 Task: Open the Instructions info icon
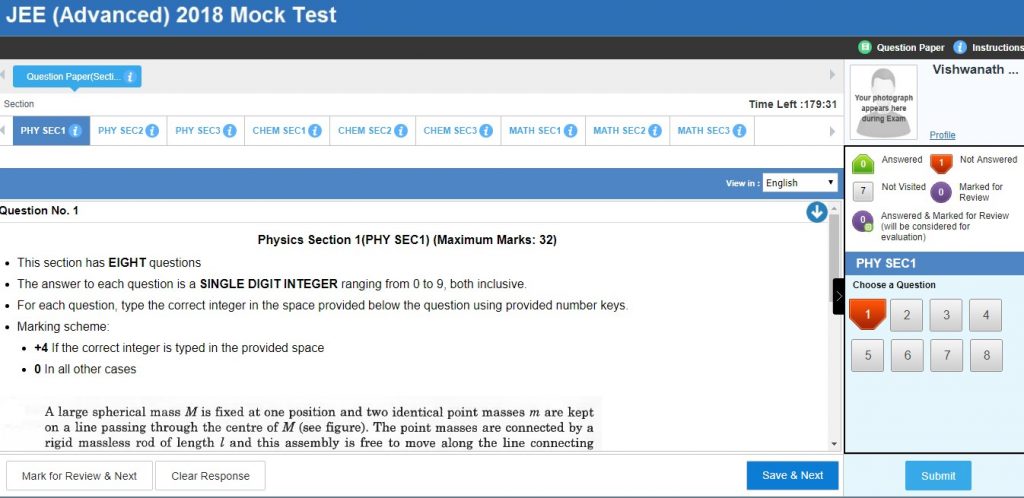click(x=960, y=47)
